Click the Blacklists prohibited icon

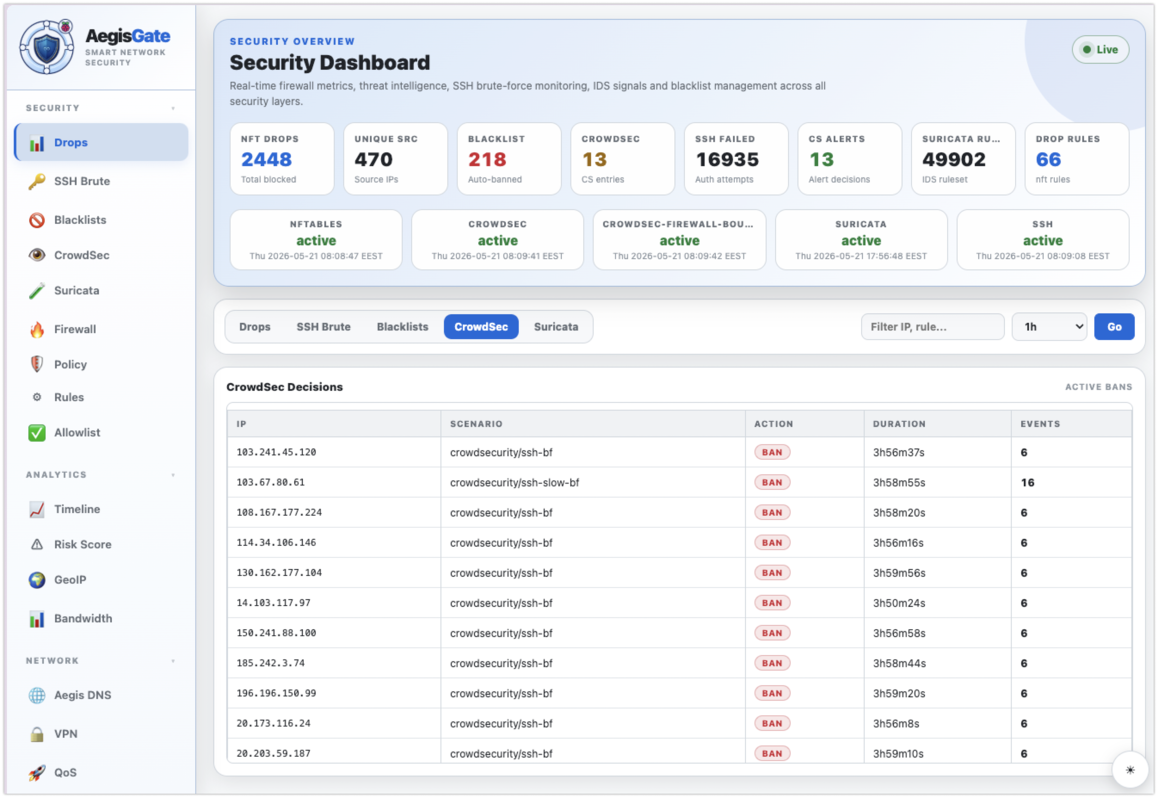tap(37, 220)
